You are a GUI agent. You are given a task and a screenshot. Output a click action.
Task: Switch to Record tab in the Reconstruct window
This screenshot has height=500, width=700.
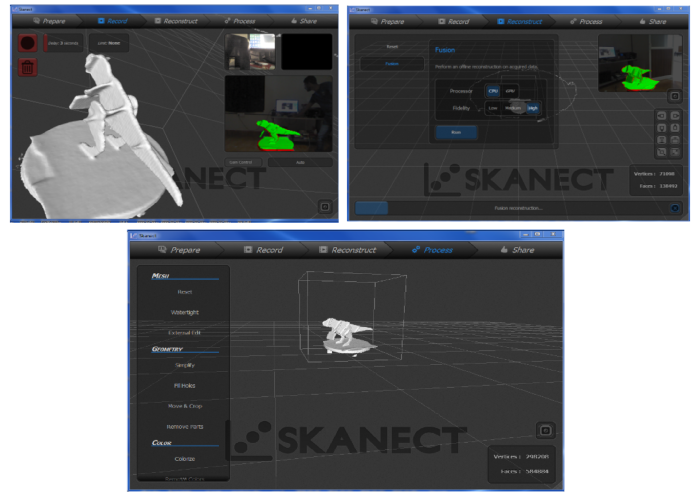pyautogui.click(x=454, y=21)
